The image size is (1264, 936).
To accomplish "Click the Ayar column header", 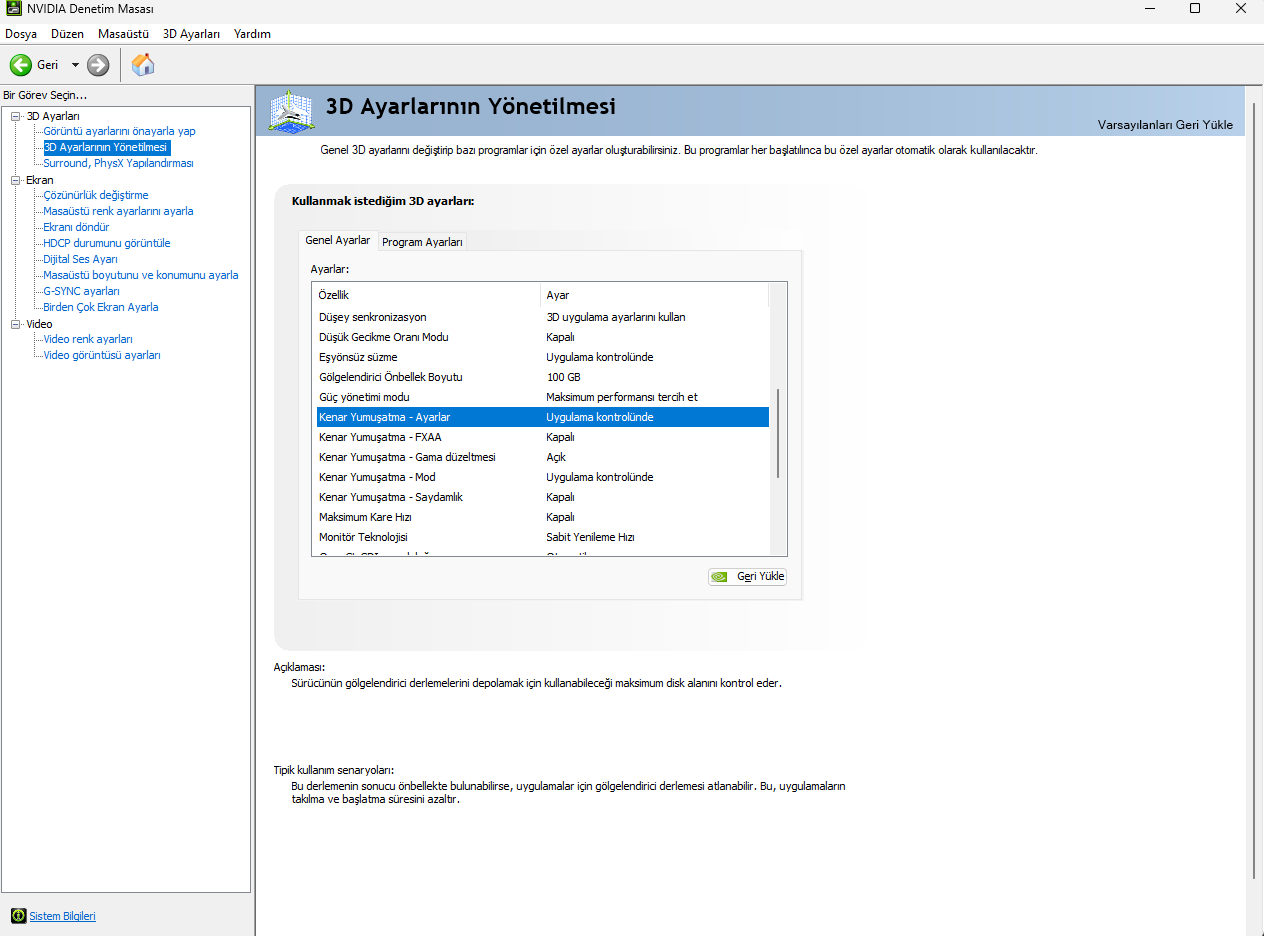I will [654, 295].
